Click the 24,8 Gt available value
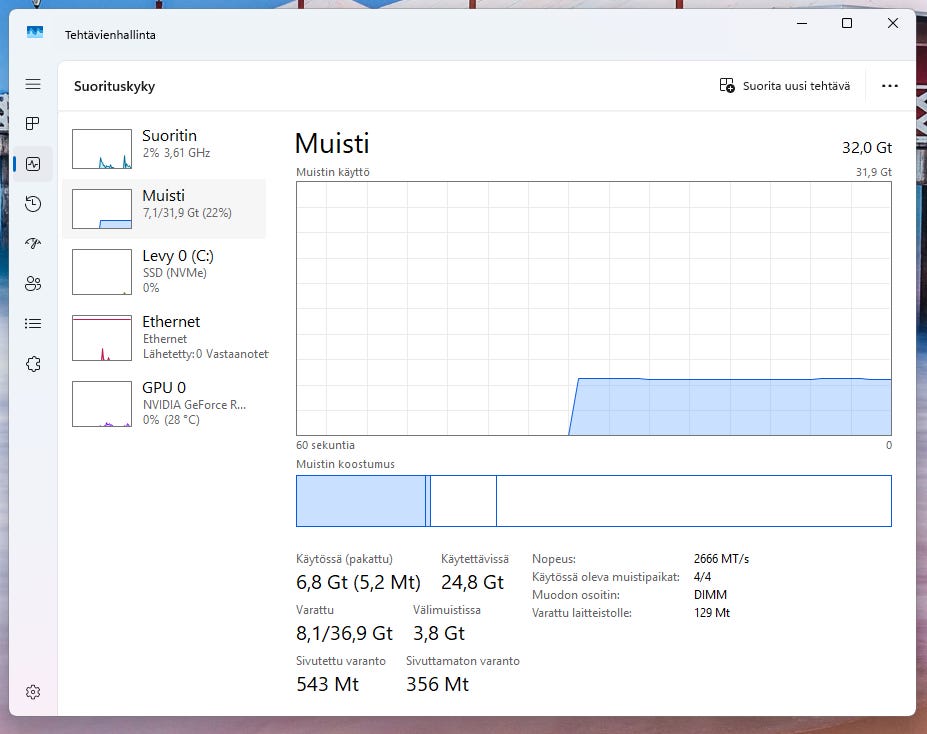This screenshot has width=927, height=734. point(472,582)
